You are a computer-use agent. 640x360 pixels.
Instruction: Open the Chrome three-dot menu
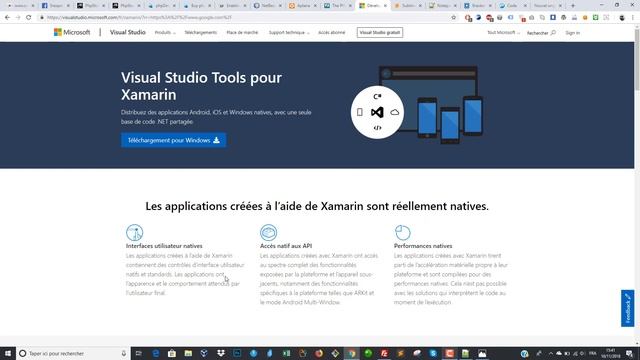(x=633, y=18)
